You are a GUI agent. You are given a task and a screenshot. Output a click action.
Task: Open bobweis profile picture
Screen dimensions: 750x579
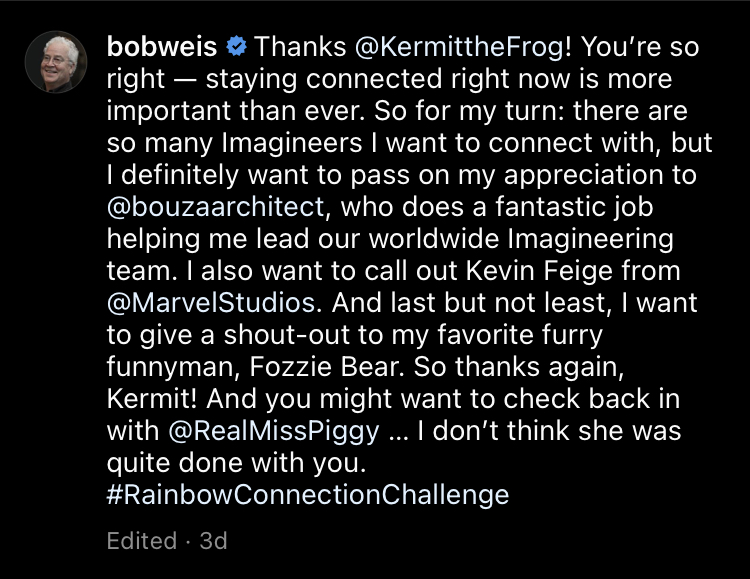[x=56, y=62]
